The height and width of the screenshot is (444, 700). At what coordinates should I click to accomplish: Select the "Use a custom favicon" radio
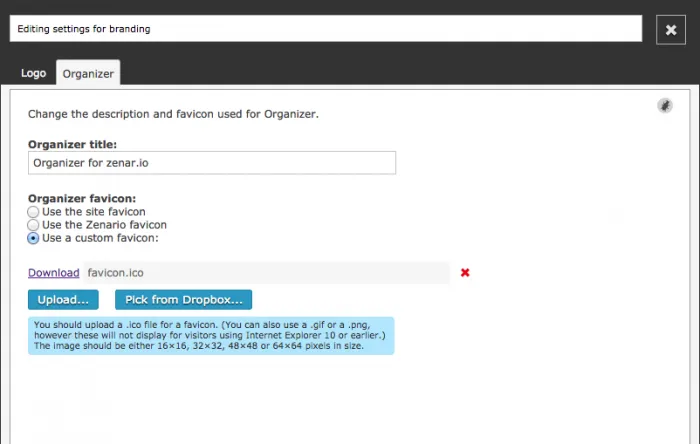pos(34,238)
